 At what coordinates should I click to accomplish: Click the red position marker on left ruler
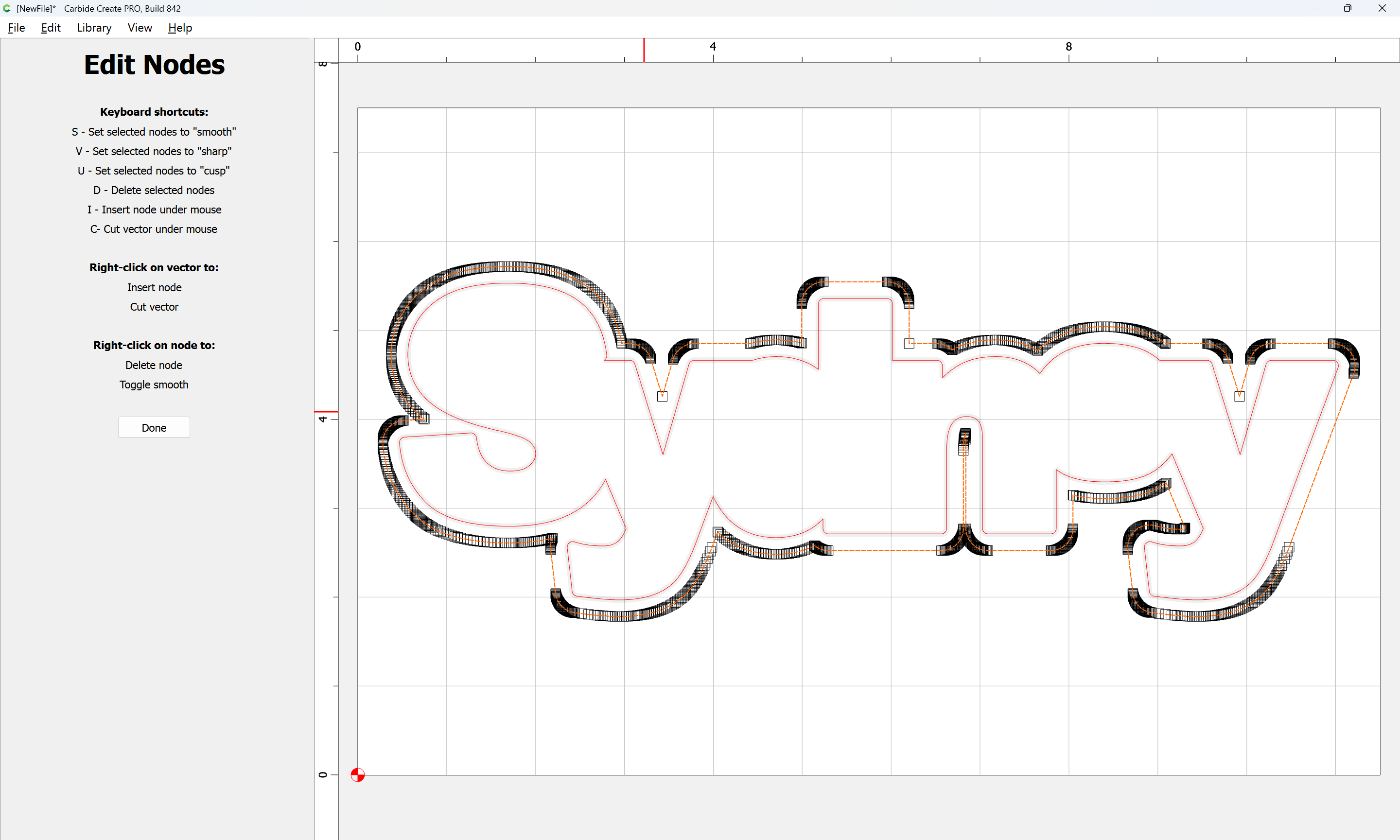pos(326,412)
